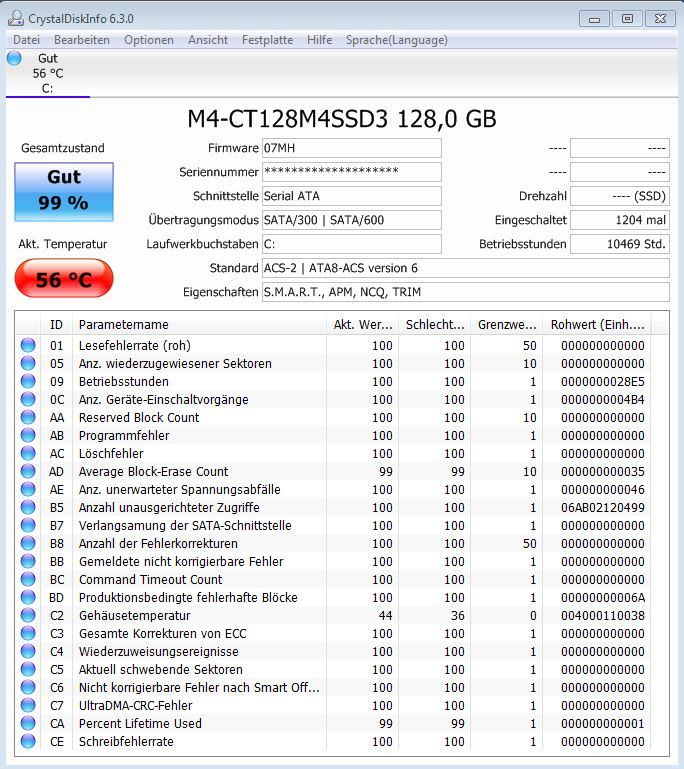The width and height of the screenshot is (684, 769).
Task: Click the Firmware field showing 07MH
Action: 352,148
